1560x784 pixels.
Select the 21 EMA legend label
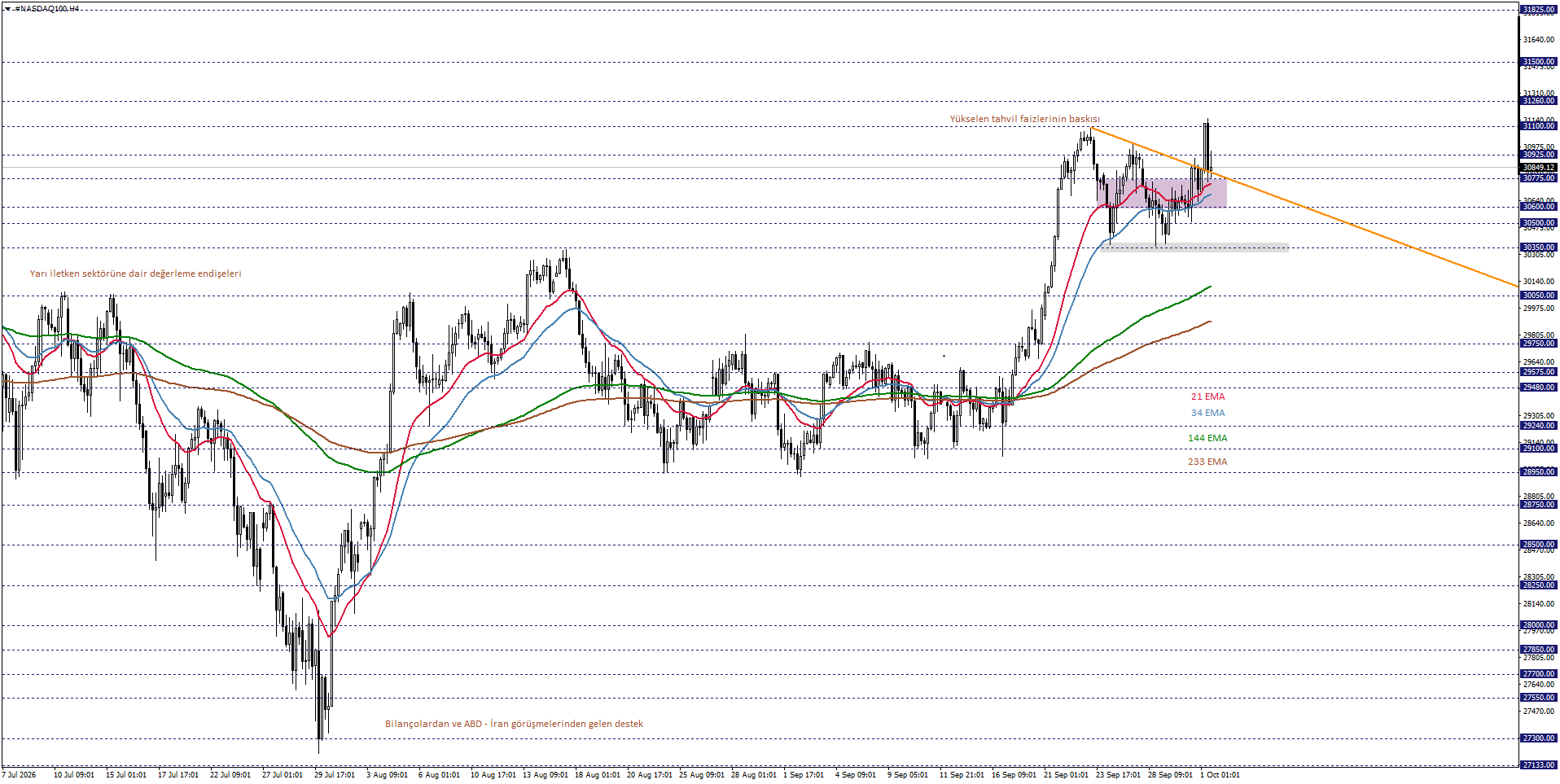click(x=1207, y=396)
